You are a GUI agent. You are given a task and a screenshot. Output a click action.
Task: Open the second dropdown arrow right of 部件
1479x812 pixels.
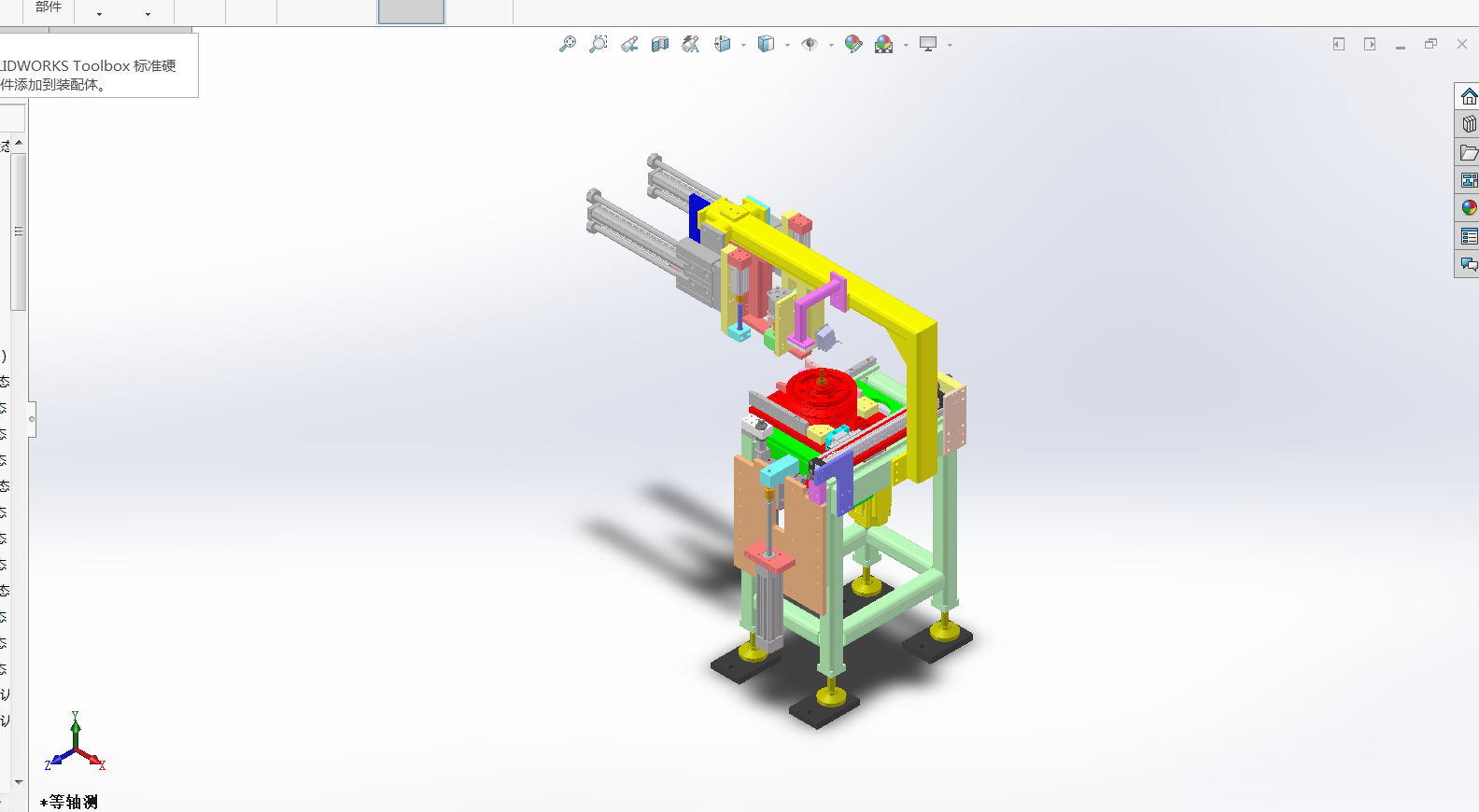(x=148, y=14)
